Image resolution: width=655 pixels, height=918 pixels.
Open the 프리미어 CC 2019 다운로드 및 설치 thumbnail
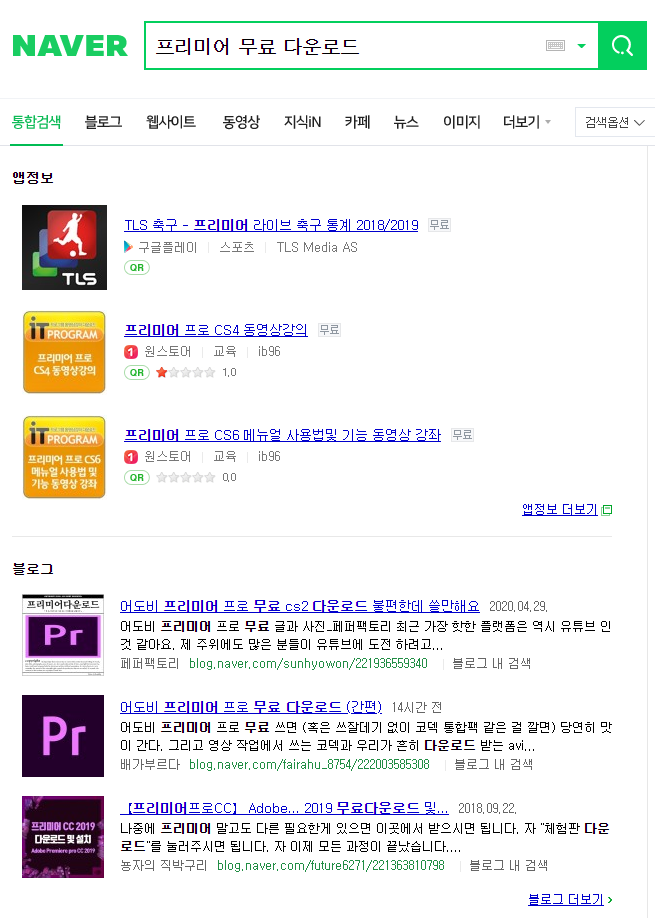(x=63, y=837)
